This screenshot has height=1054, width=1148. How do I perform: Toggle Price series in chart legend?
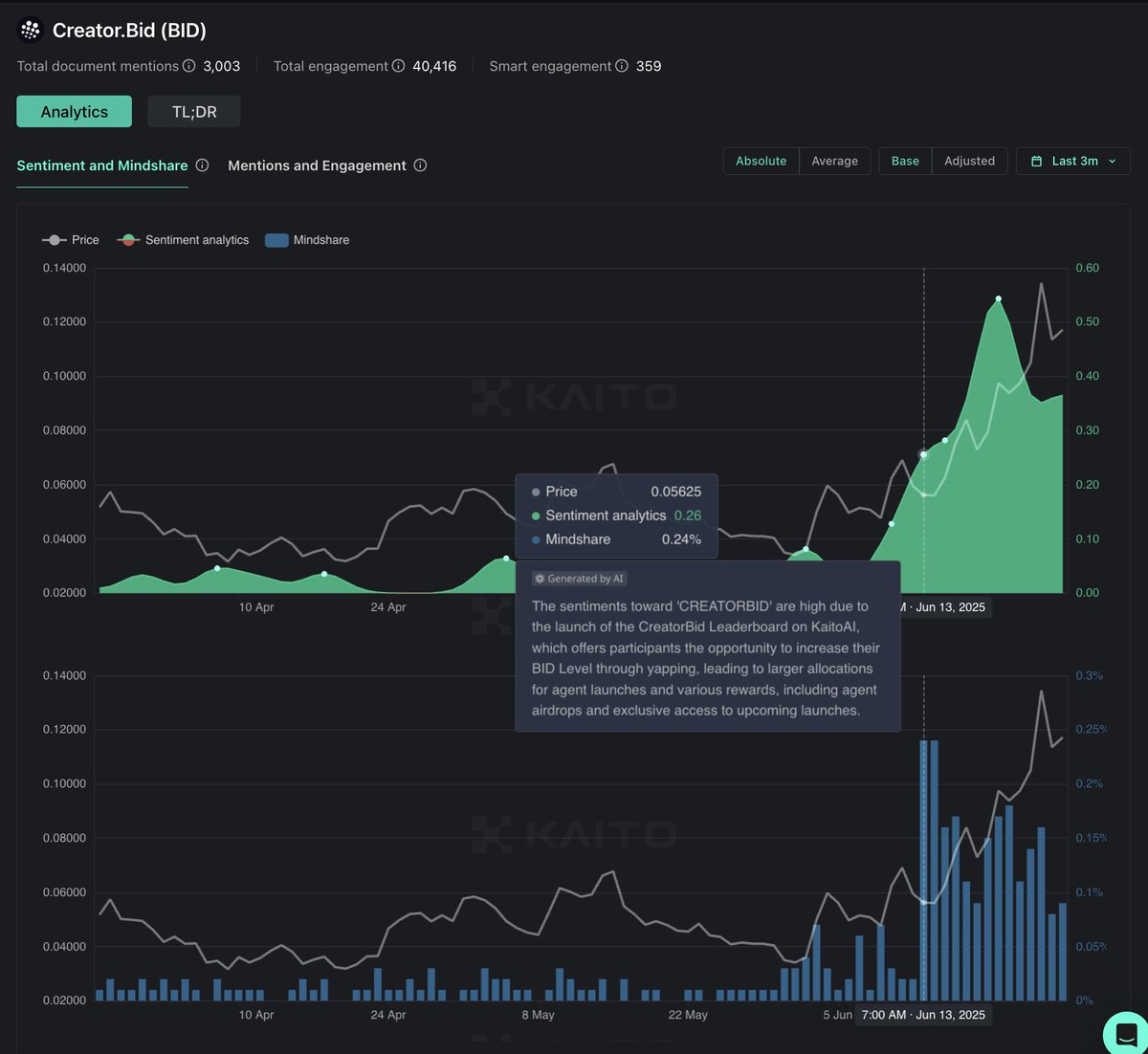pos(71,240)
